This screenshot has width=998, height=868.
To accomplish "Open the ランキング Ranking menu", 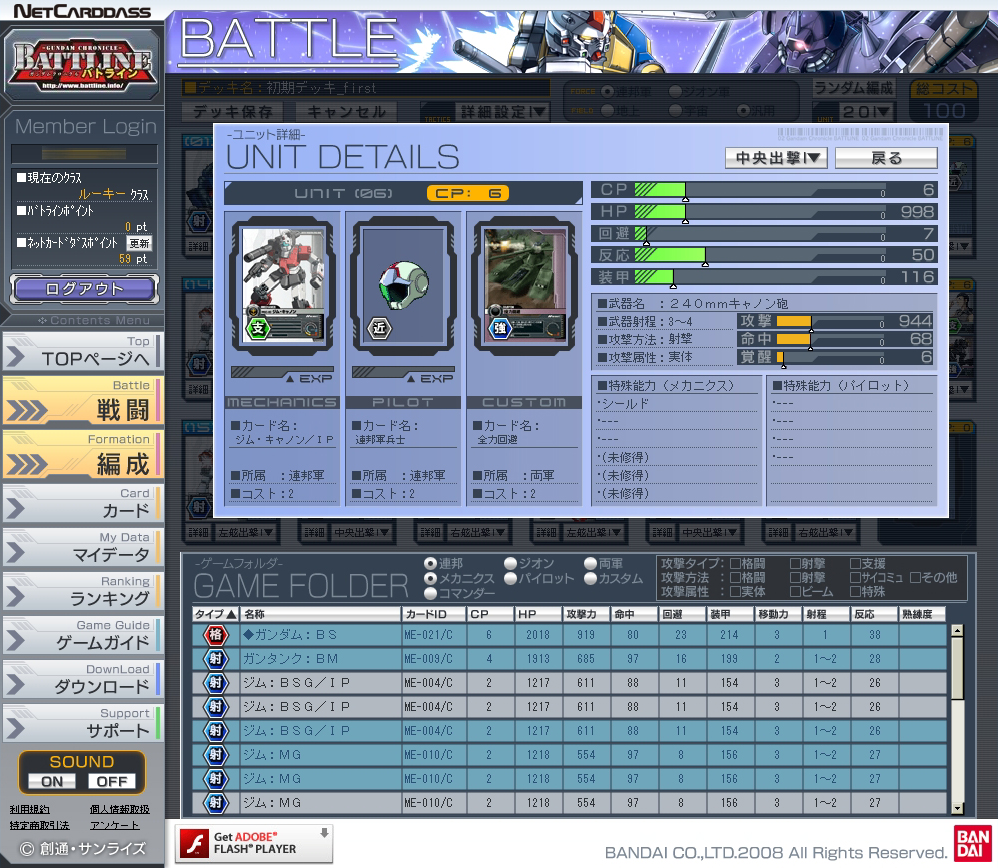I will [83, 591].
